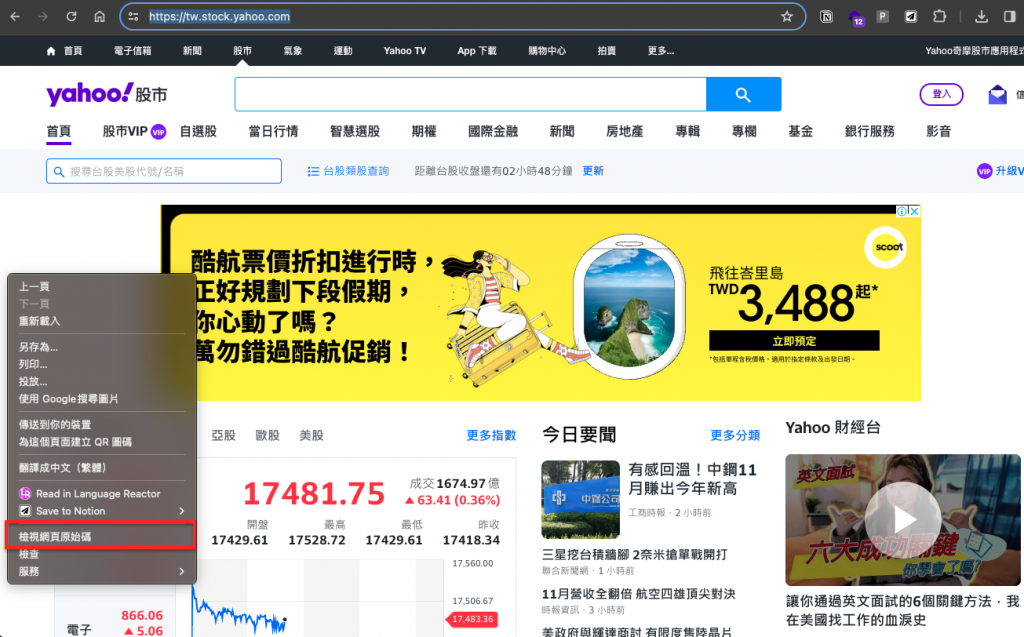Select 檢視網頁原始碼 in context menu

[101, 536]
